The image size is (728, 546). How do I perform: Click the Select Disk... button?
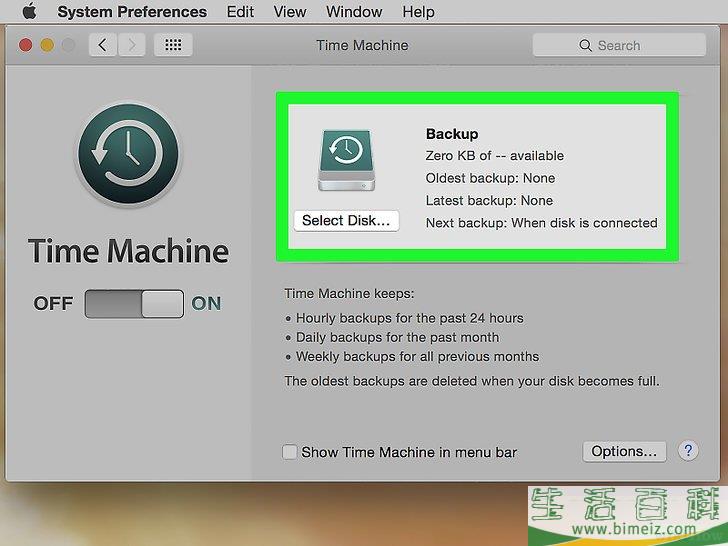point(346,221)
